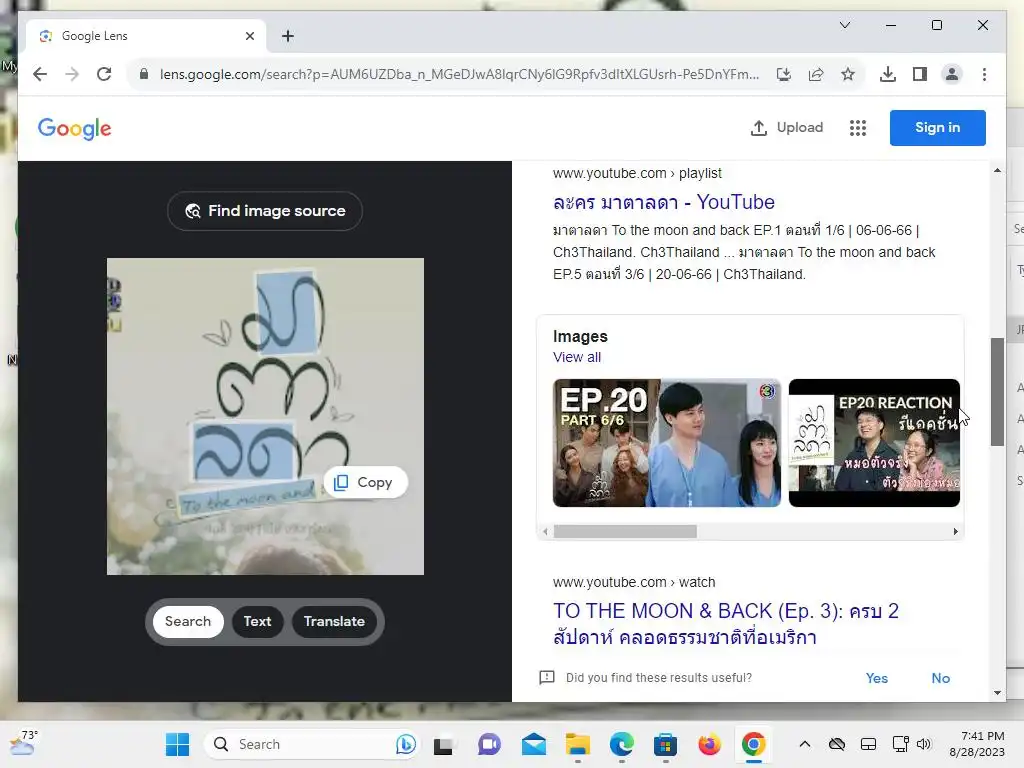Toggle Chrome side panel
Screen dimensions: 1024x768
point(920,74)
